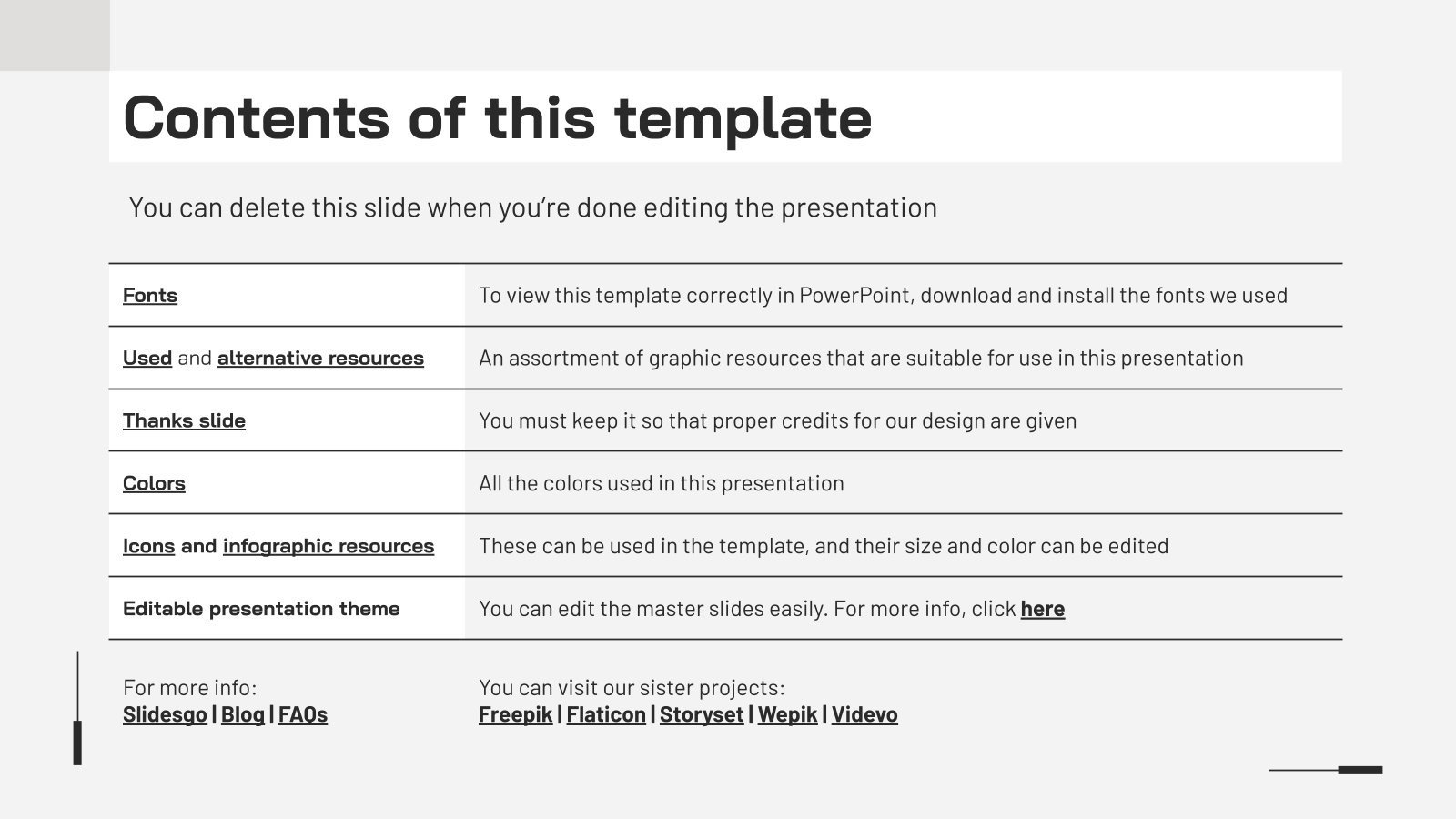
Task: Click the PowerPoint fonts description text
Action: point(883,296)
